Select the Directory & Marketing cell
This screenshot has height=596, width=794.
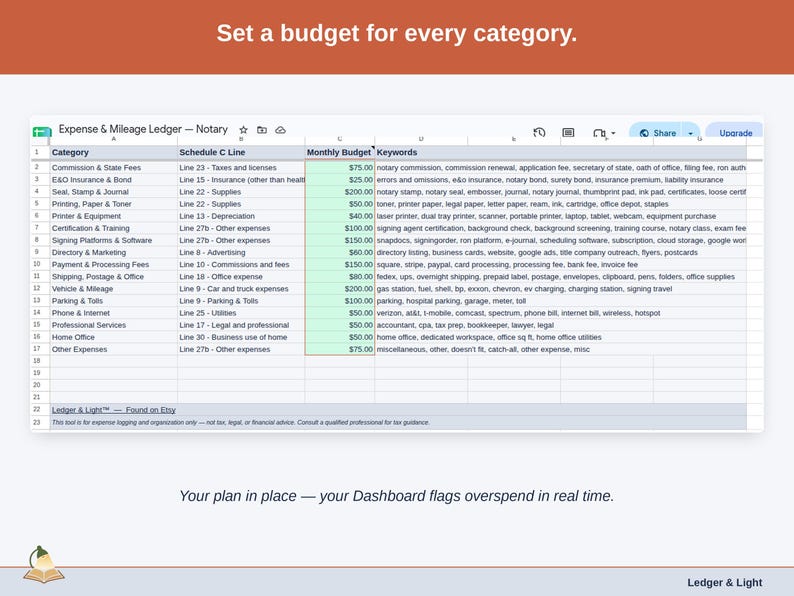click(x=114, y=253)
